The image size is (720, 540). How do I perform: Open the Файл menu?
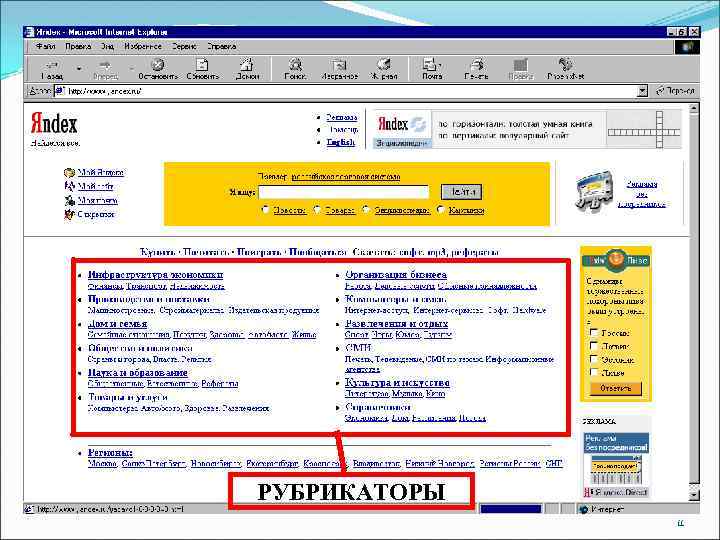point(45,46)
